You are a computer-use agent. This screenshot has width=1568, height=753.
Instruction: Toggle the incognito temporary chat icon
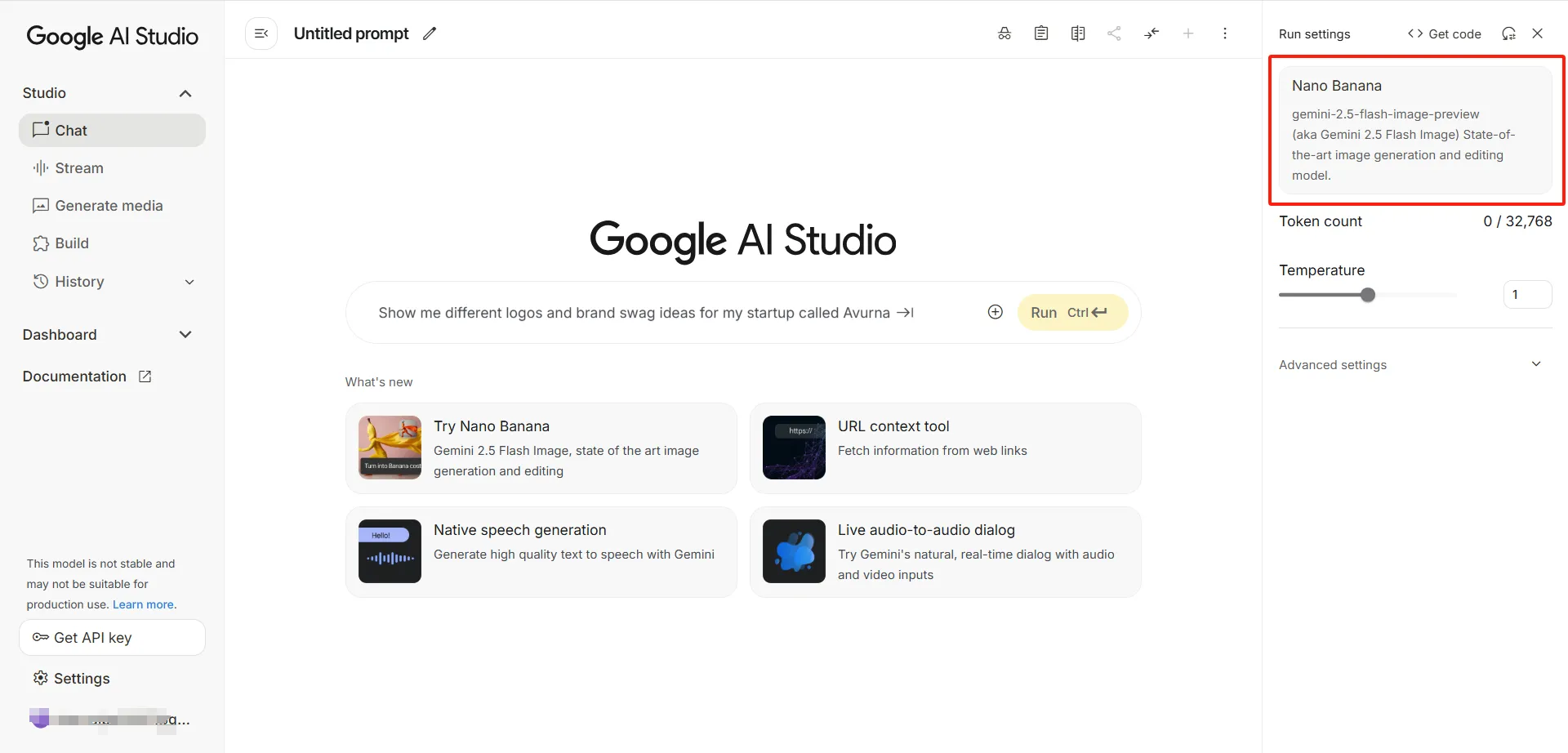tap(1004, 33)
